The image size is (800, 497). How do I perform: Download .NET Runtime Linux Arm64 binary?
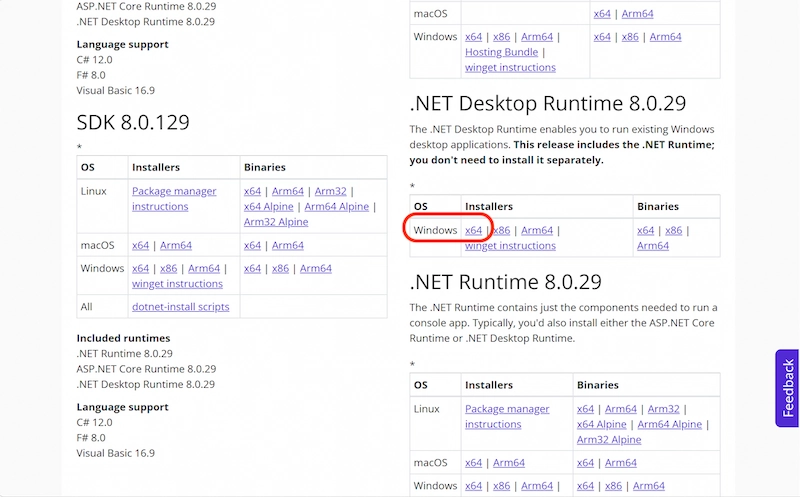pos(621,409)
